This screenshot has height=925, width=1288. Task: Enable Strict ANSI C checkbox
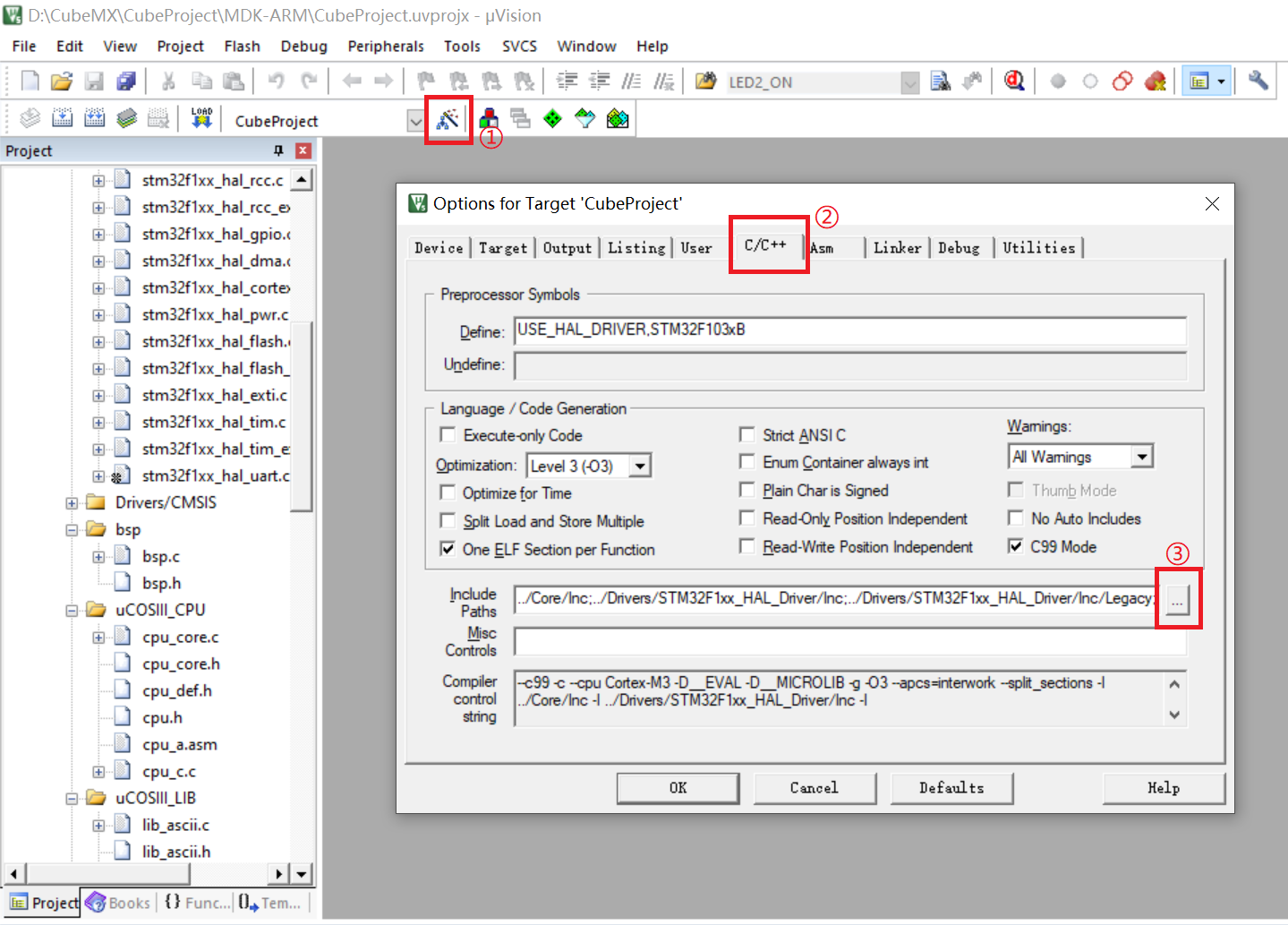click(746, 434)
